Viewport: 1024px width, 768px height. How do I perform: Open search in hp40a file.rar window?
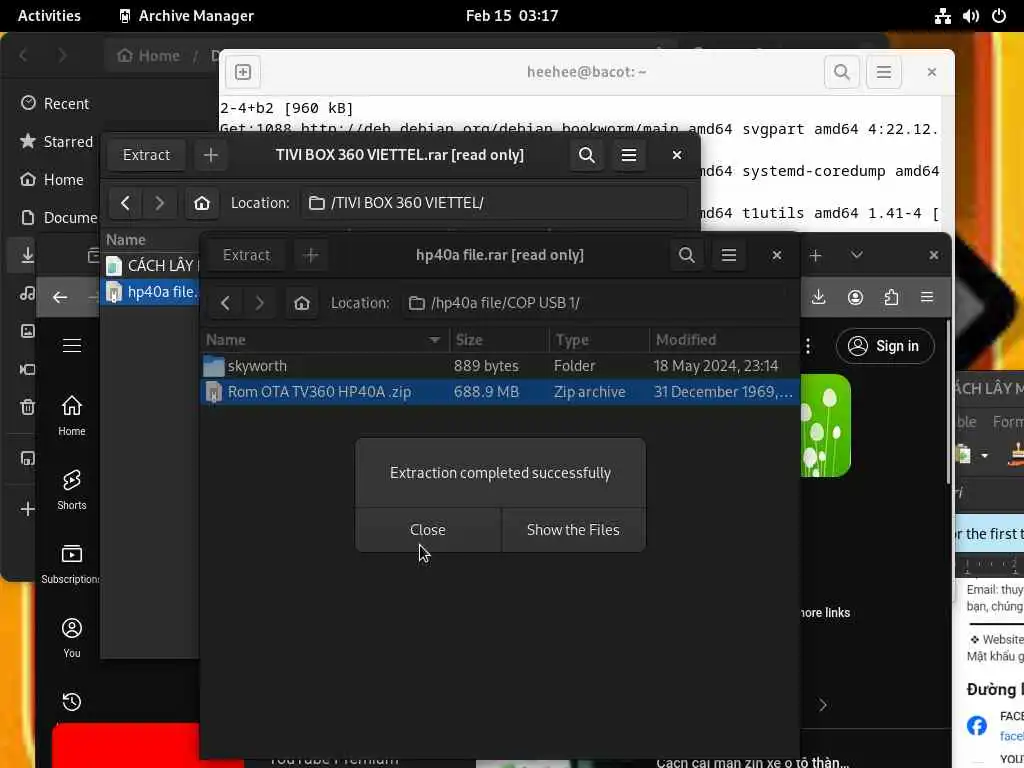[x=686, y=255]
